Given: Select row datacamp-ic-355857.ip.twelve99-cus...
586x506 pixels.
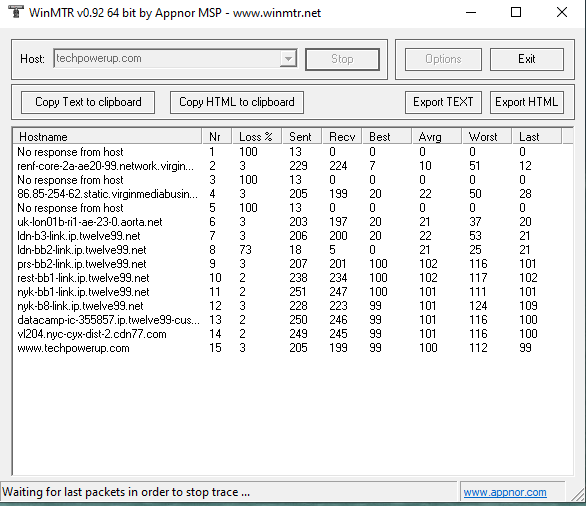Looking at the screenshot, I should point(287,320).
